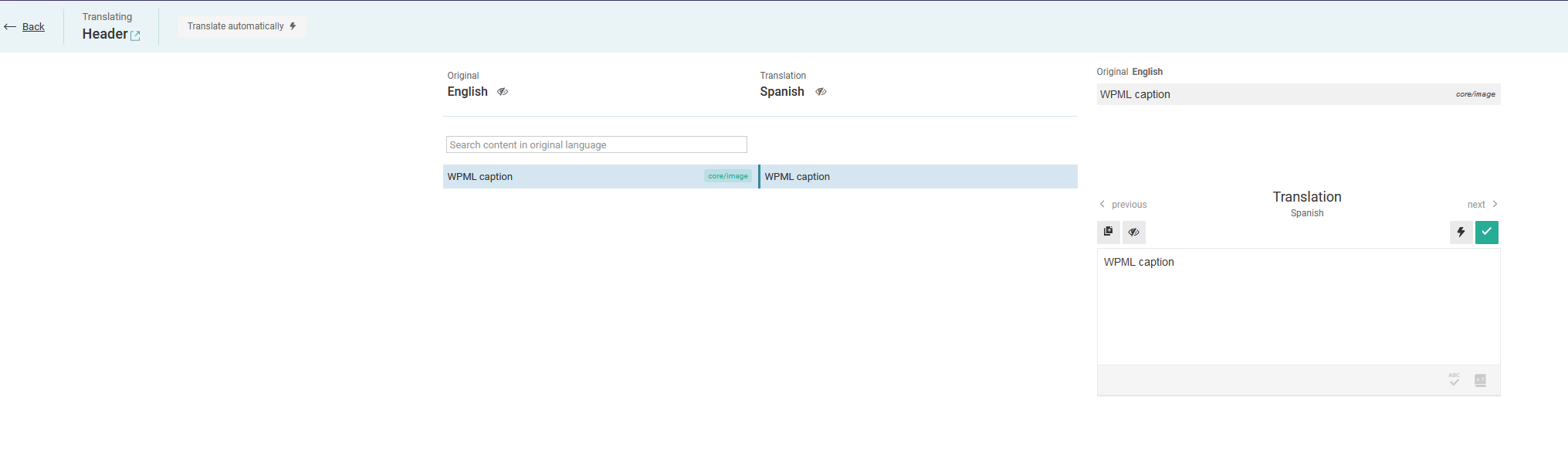Open Header in new window icon
This screenshot has width=1568, height=472.
click(136, 36)
